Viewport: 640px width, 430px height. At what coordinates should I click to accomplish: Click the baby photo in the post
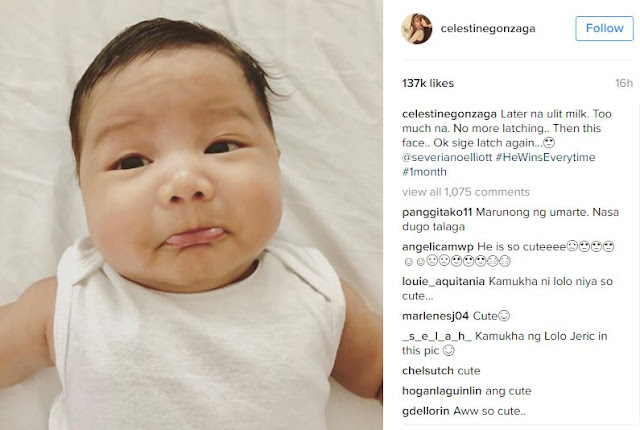[x=191, y=215]
